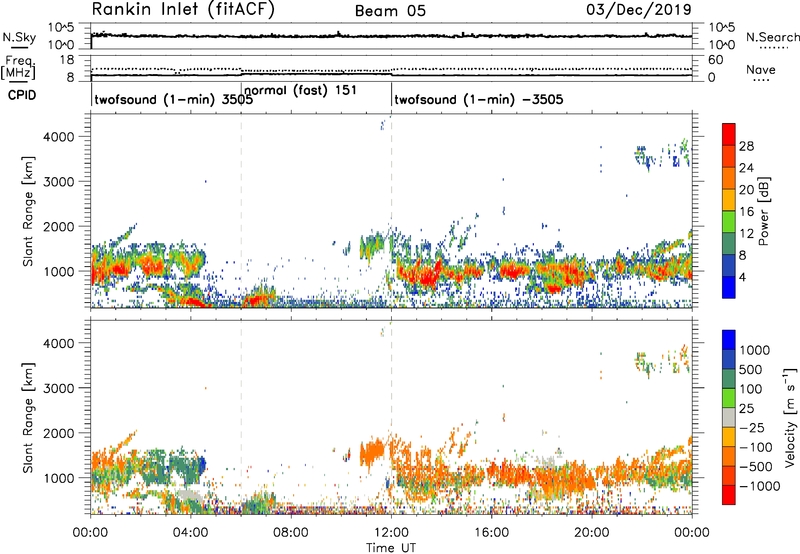Click the red segment of the power colorbar
This screenshot has height=554, width=800.
pyautogui.click(x=729, y=135)
